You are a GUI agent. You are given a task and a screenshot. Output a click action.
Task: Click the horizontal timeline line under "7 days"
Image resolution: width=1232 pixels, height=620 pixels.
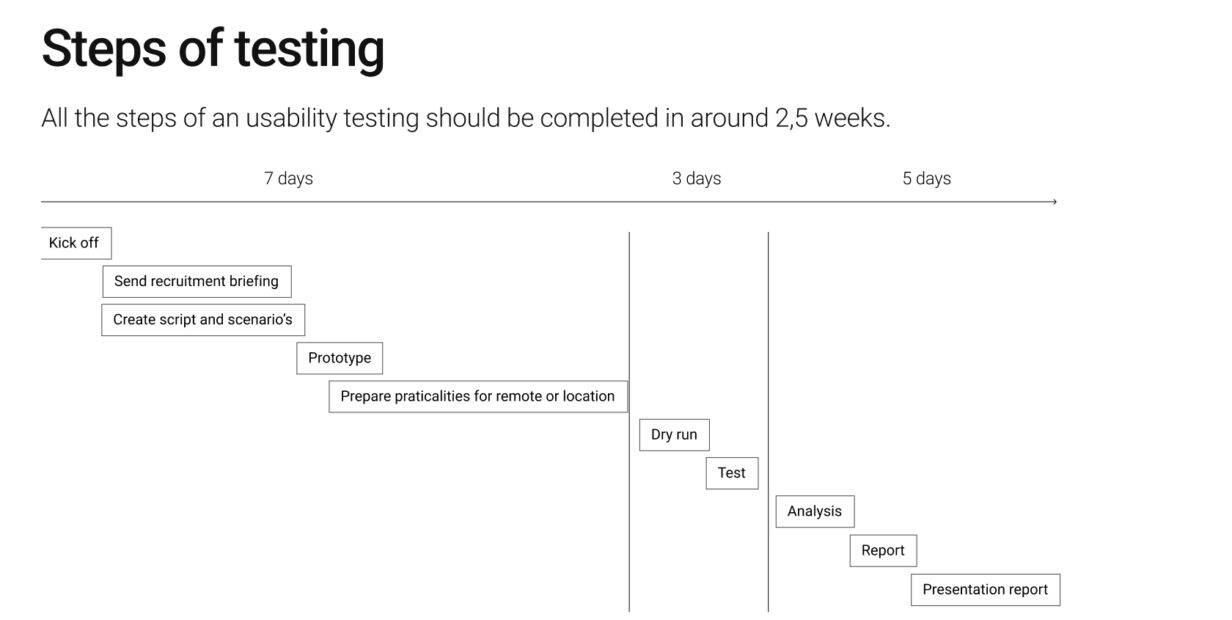[x=288, y=202]
